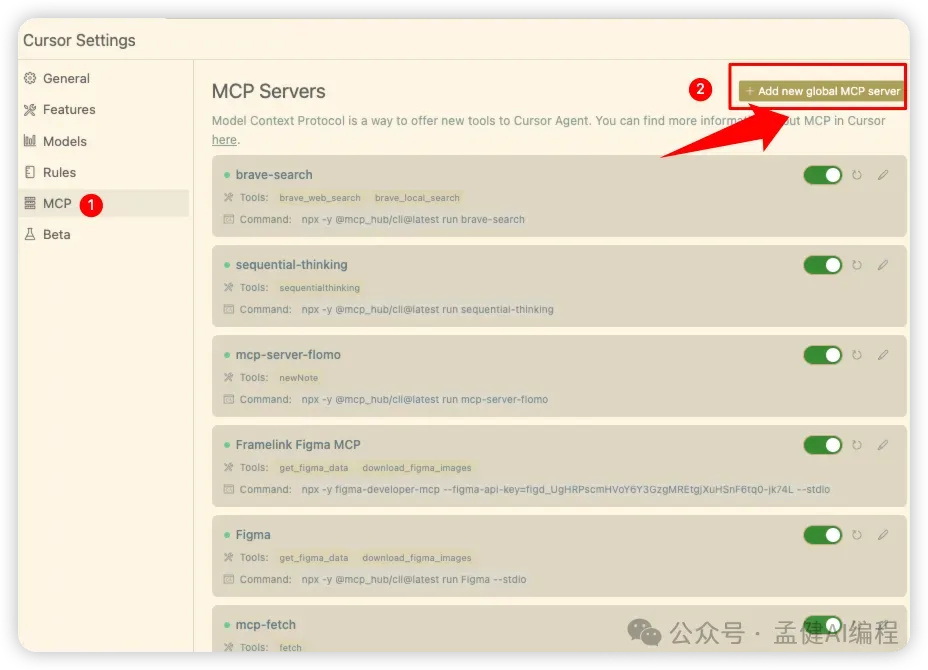Select the sequentialthinking tool tag
The width and height of the screenshot is (928, 670).
tap(320, 288)
